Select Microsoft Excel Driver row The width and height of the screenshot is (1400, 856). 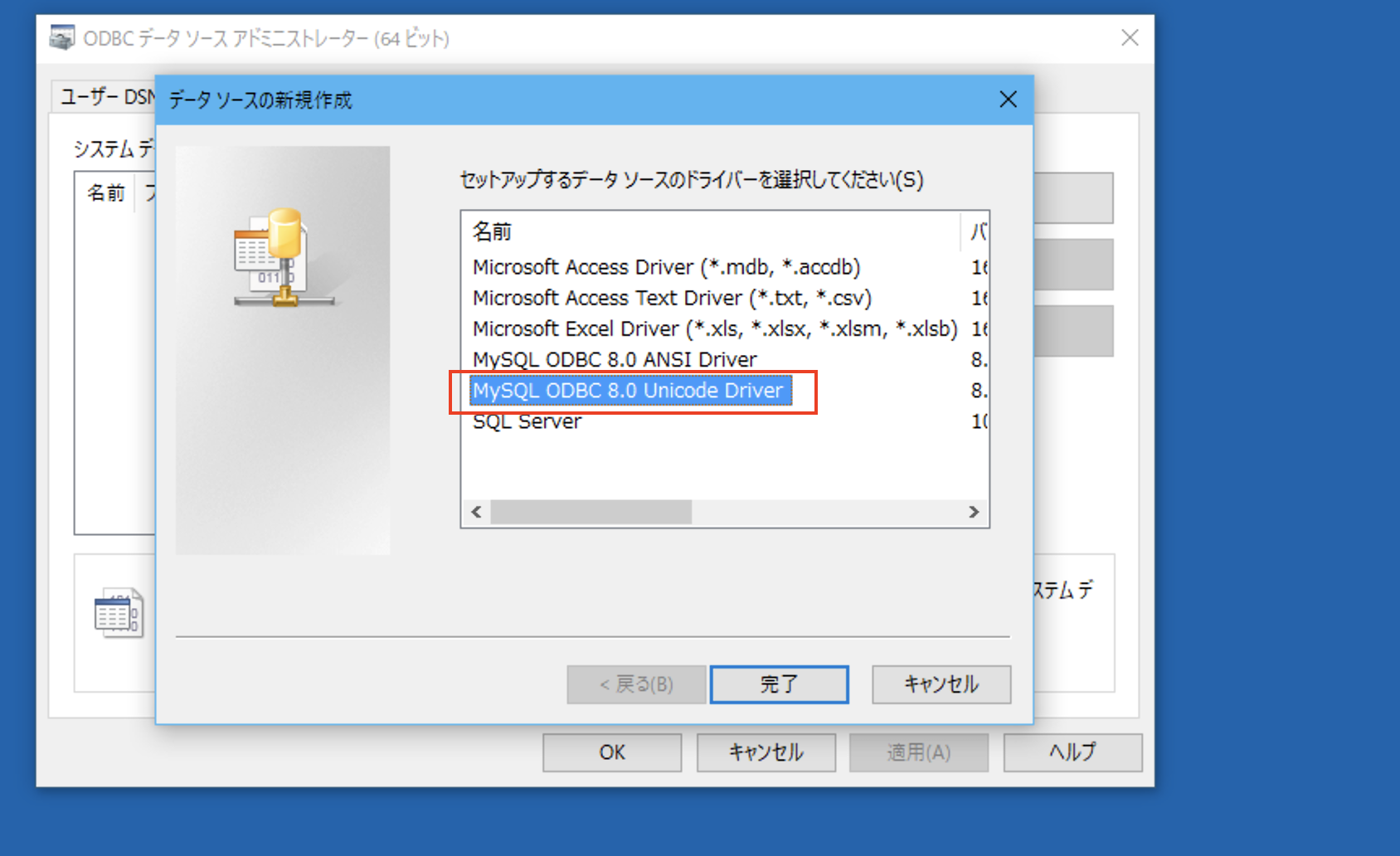(715, 328)
